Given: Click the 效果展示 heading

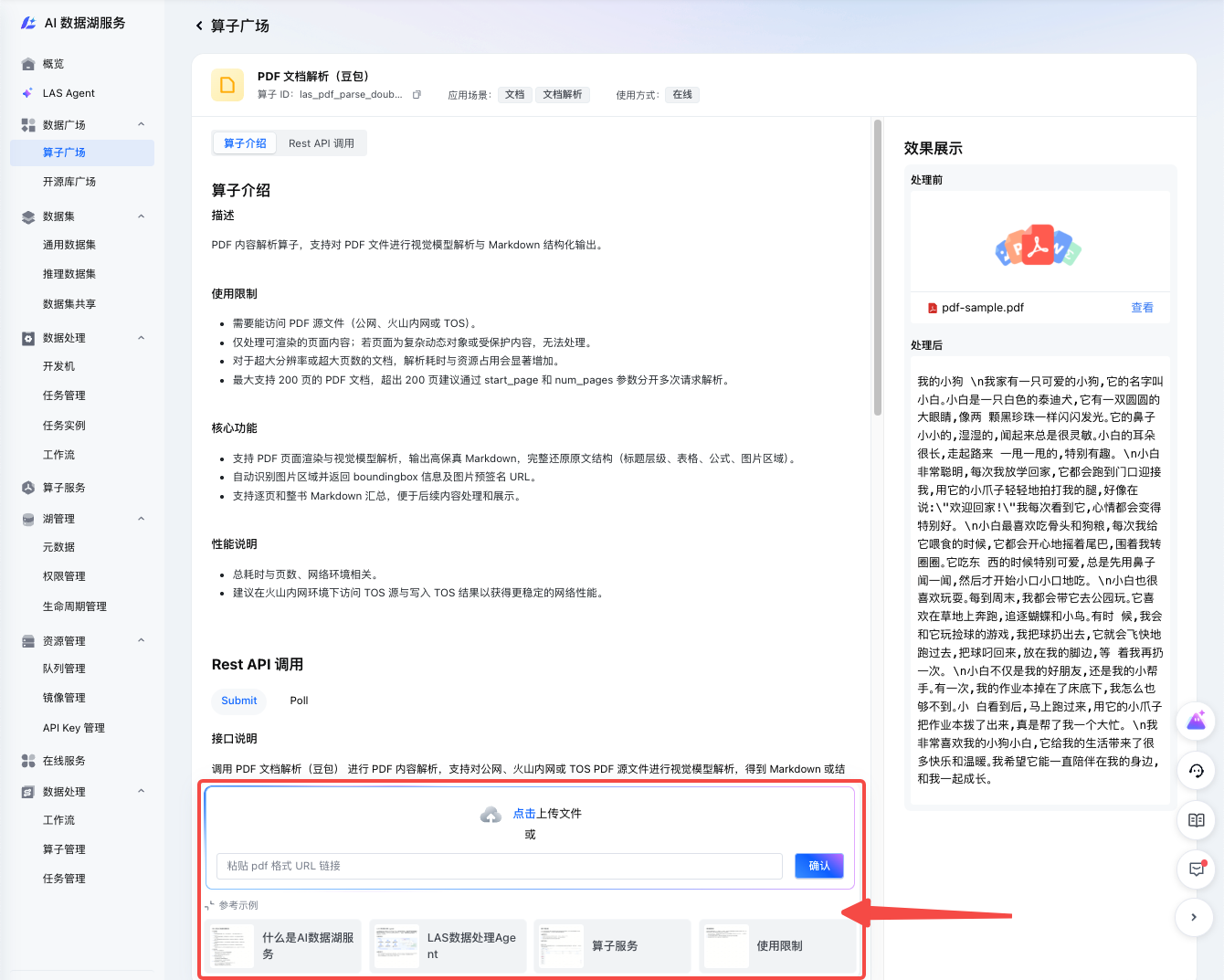Looking at the screenshot, I should pos(934,148).
